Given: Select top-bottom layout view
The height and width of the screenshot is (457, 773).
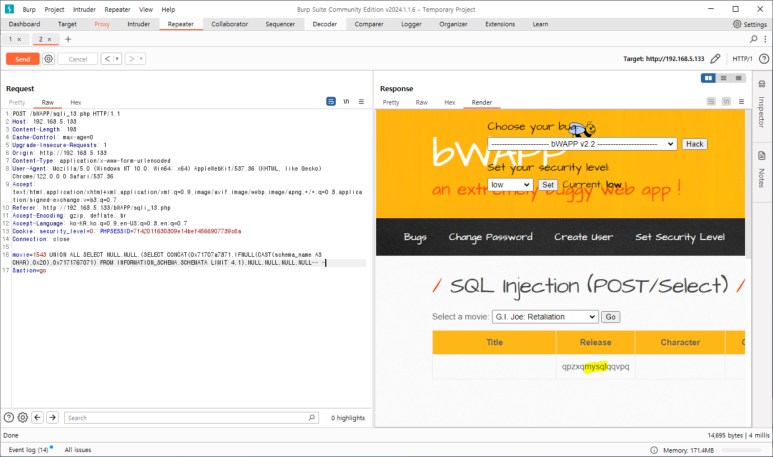Looking at the screenshot, I should coord(723,78).
